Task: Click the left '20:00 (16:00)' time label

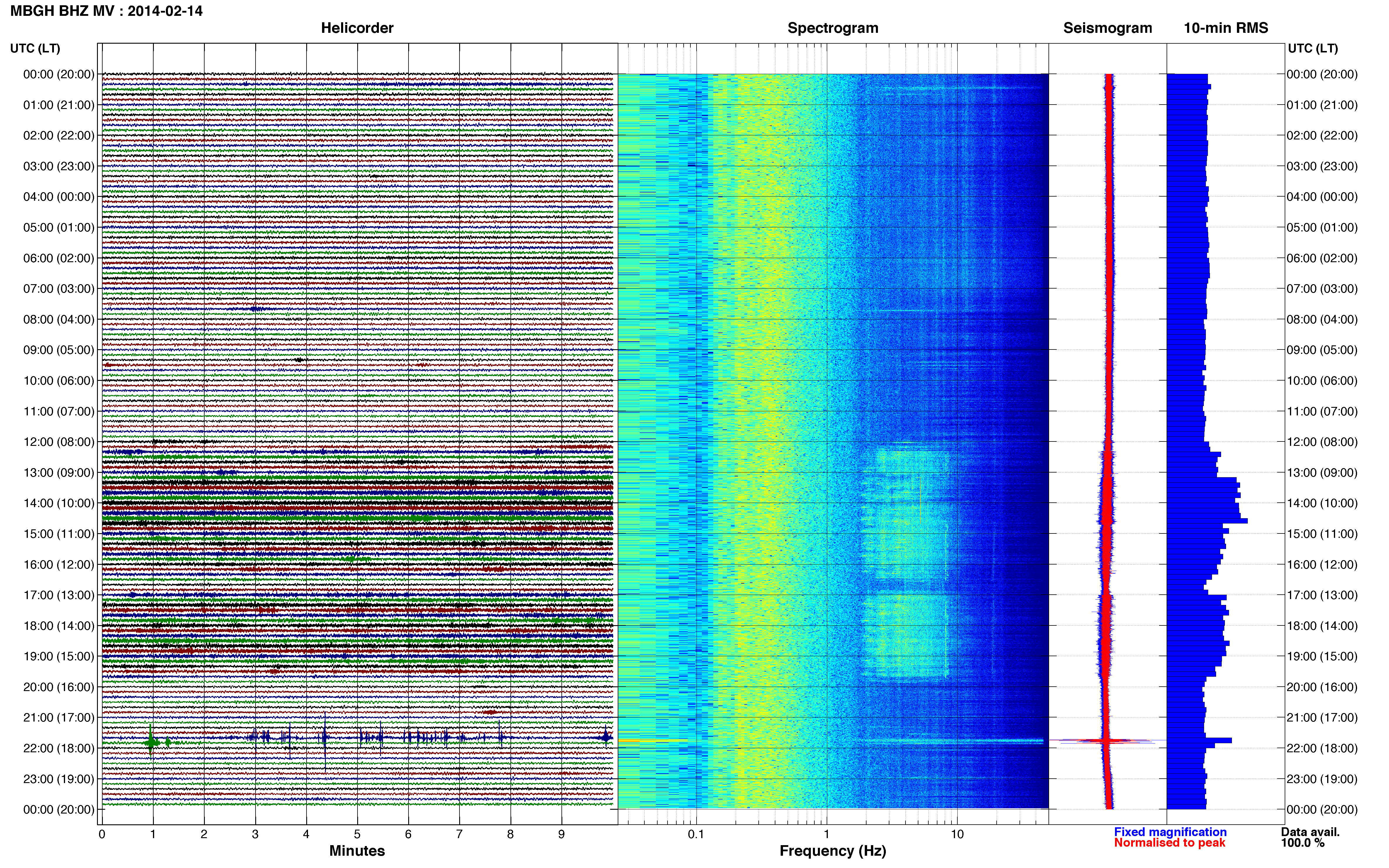Action: (59, 687)
